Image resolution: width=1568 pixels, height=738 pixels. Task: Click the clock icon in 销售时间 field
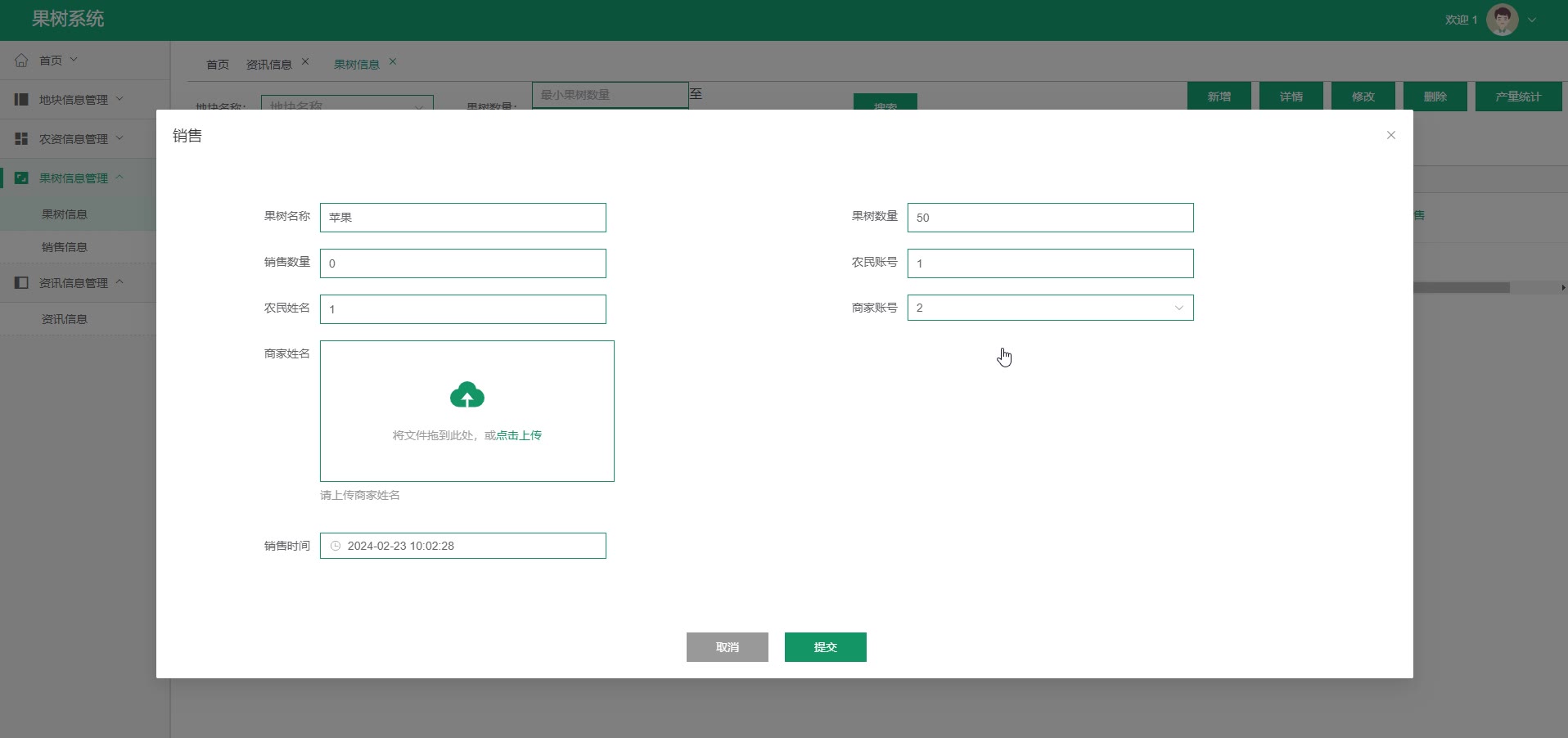click(336, 546)
